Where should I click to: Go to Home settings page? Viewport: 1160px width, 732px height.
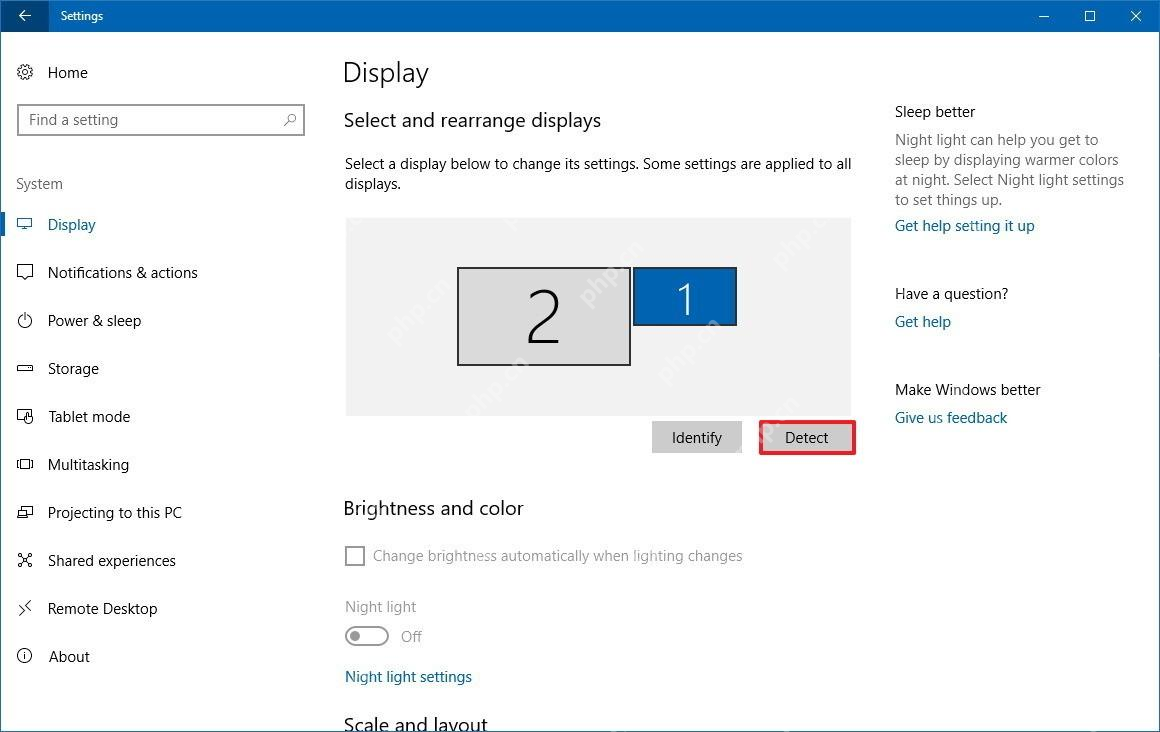pos(67,73)
